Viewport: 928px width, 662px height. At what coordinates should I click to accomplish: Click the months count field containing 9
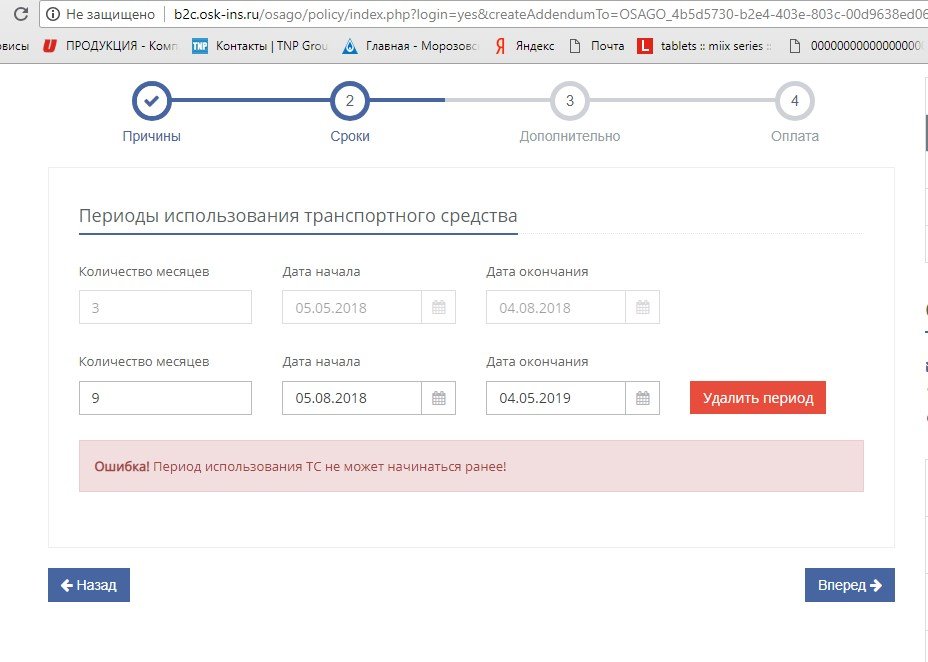coord(165,398)
